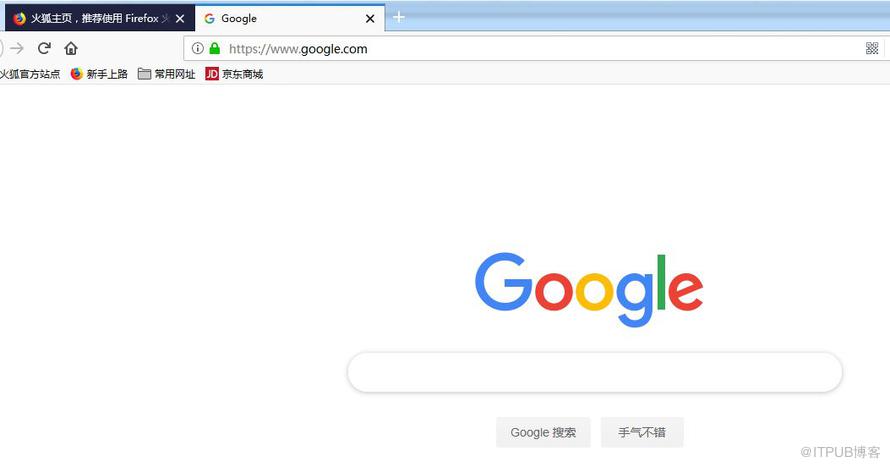Open the QR code icon in address bar

coord(872,48)
